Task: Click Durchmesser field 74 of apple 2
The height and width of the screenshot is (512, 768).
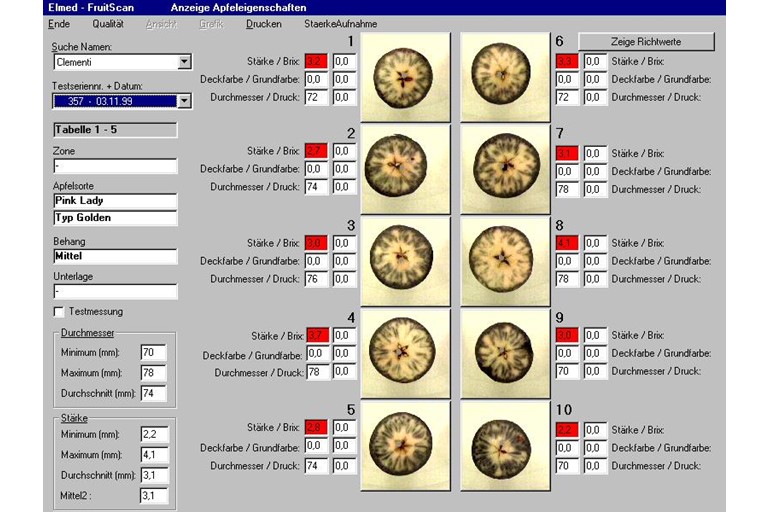Action: pos(316,187)
